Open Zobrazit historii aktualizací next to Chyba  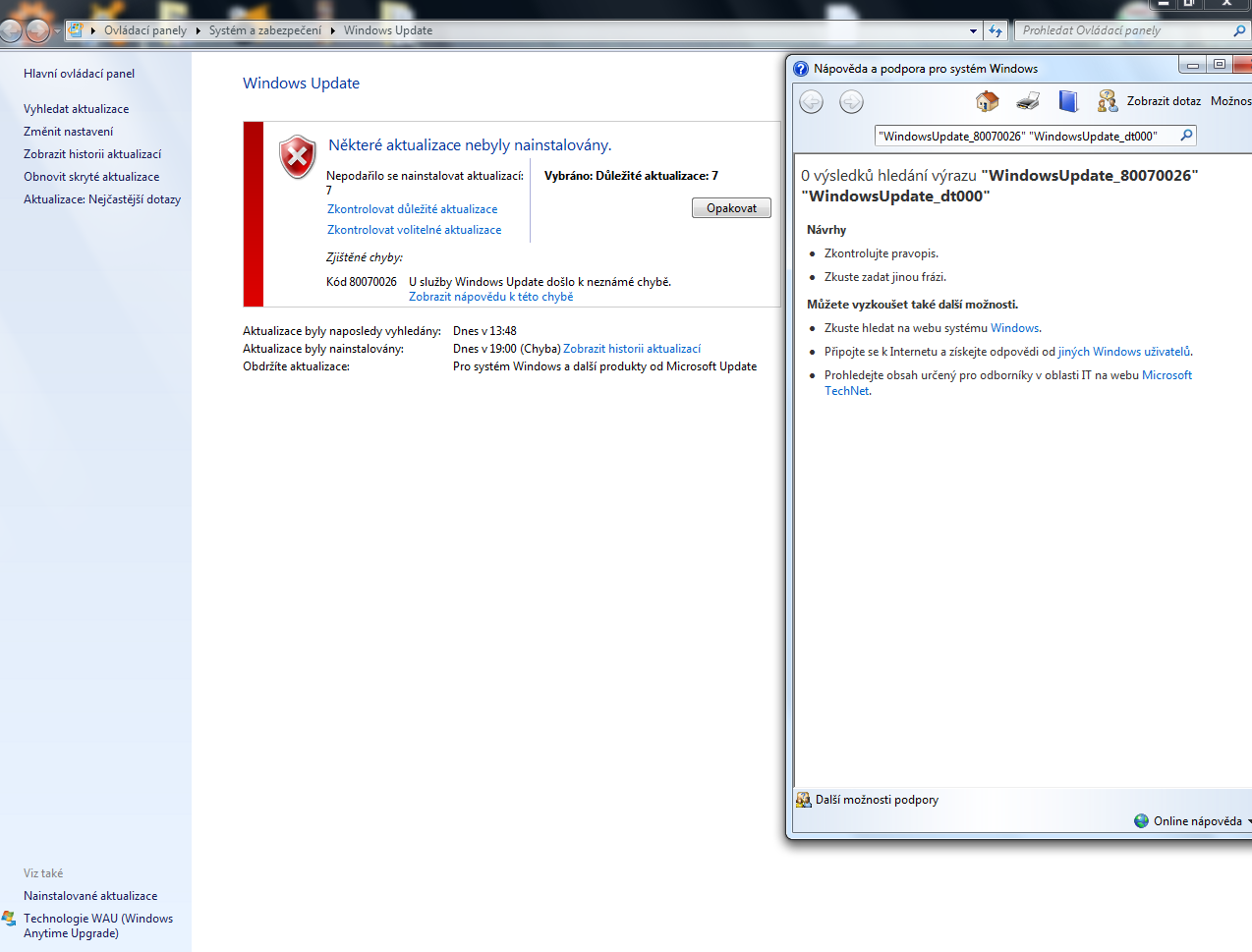coord(632,349)
